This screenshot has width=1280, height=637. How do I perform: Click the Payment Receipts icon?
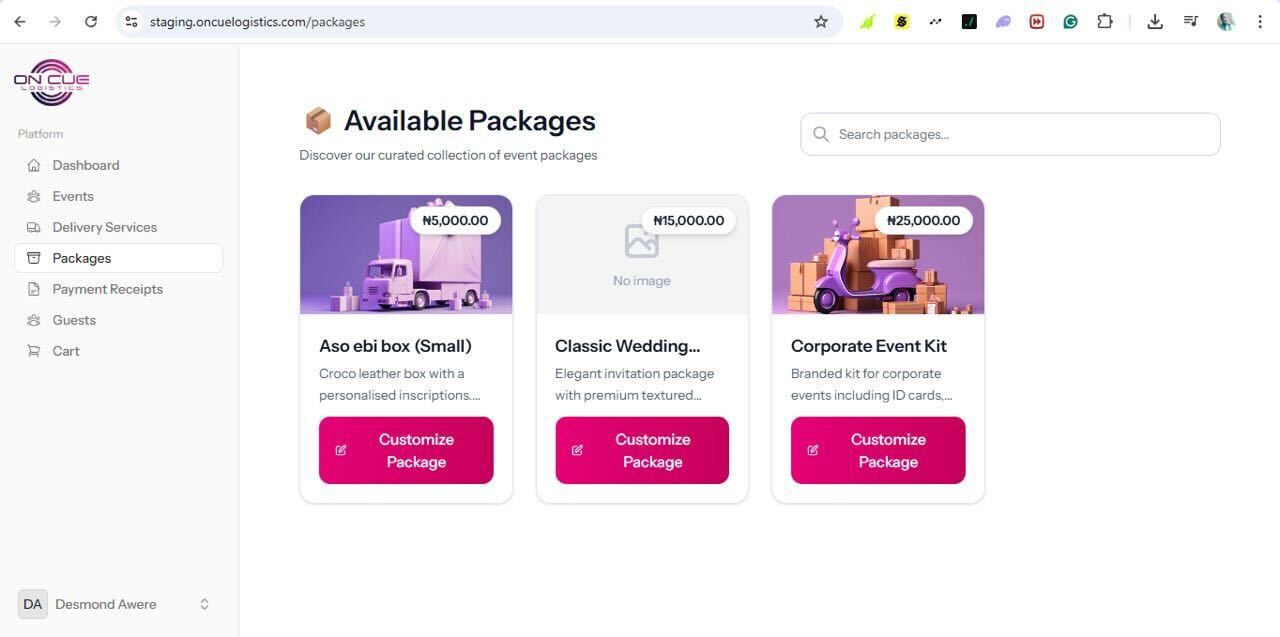click(34, 289)
